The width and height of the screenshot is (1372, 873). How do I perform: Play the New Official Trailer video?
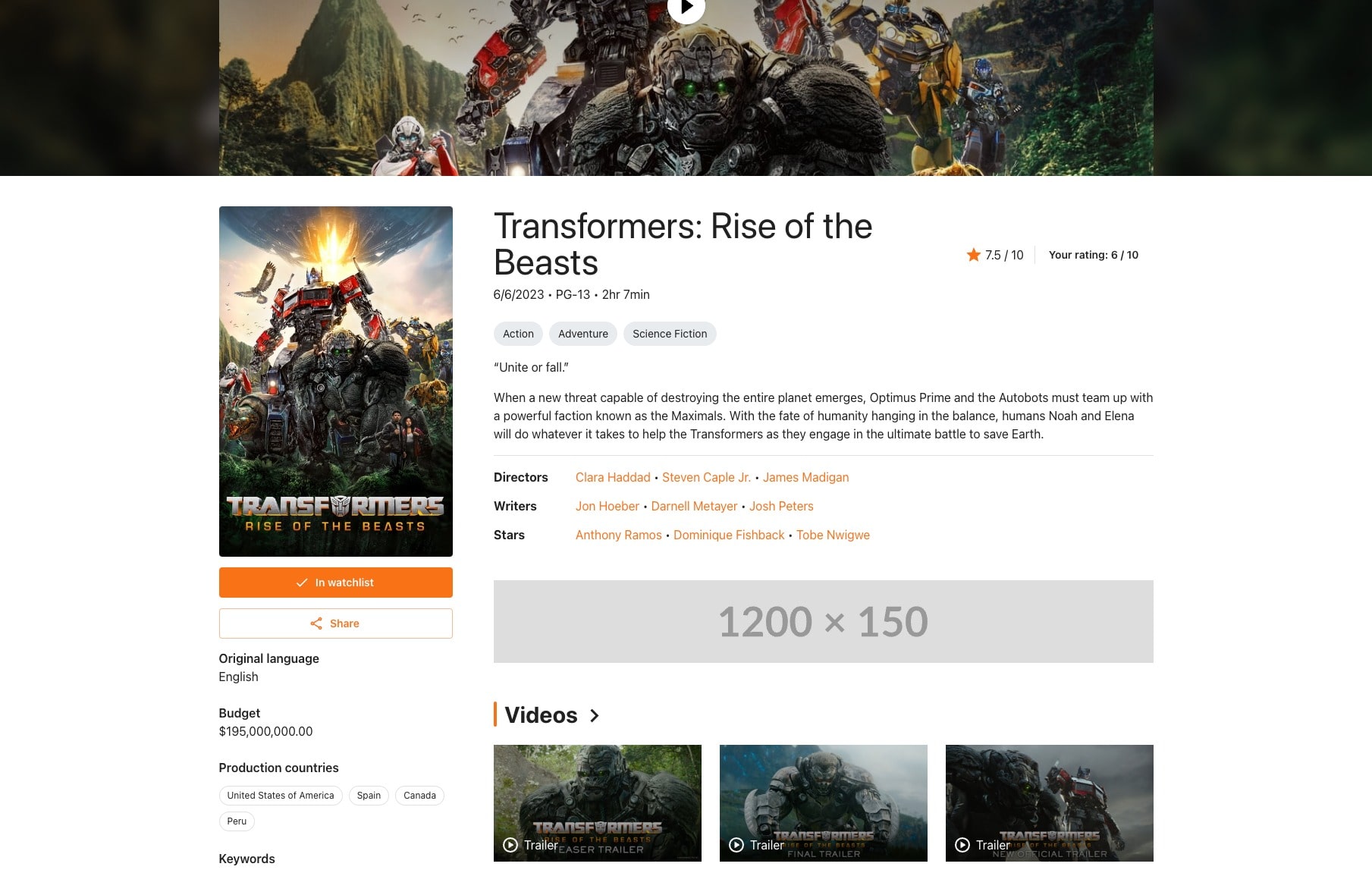click(x=1050, y=803)
